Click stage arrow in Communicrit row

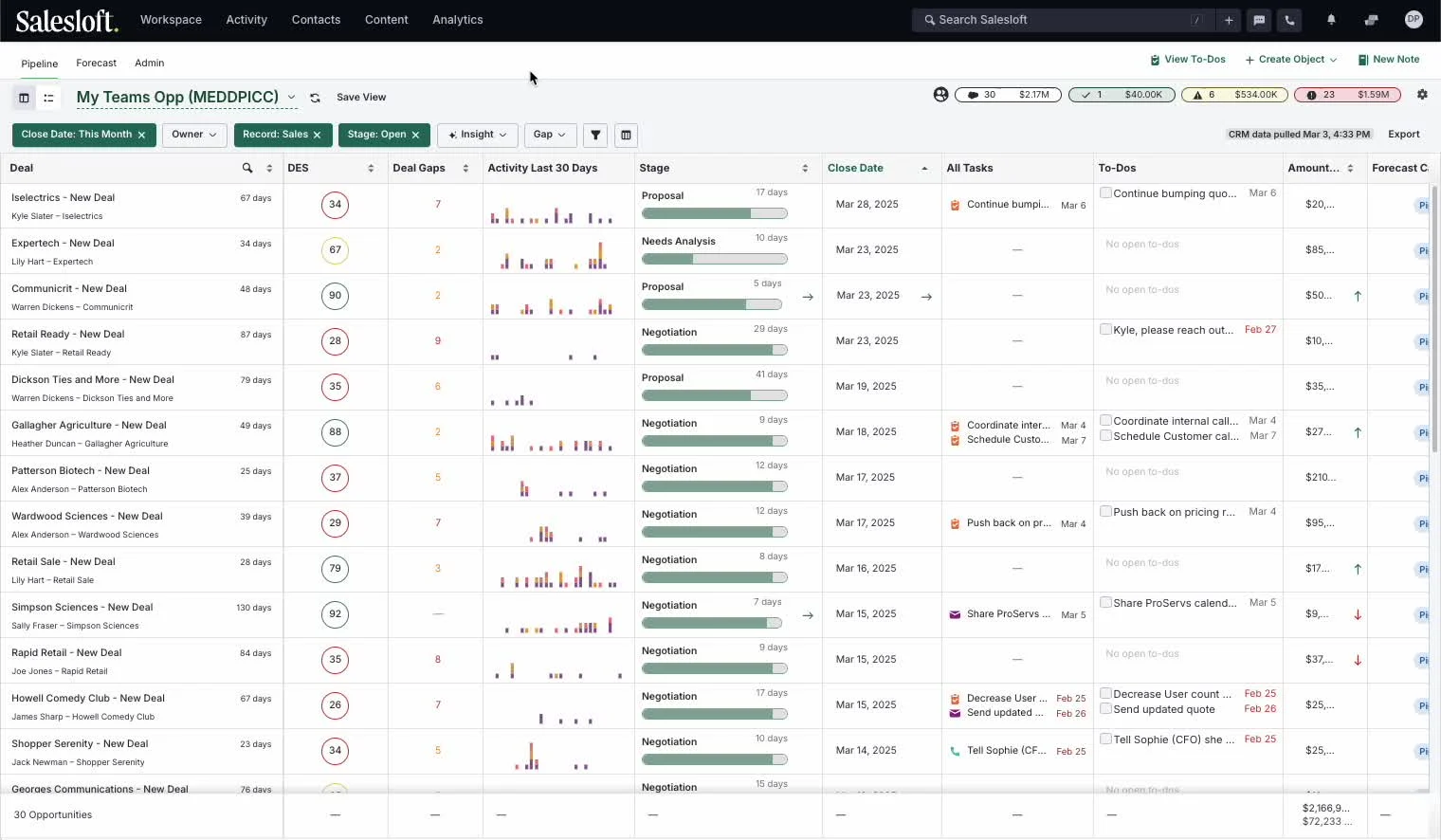click(x=808, y=297)
